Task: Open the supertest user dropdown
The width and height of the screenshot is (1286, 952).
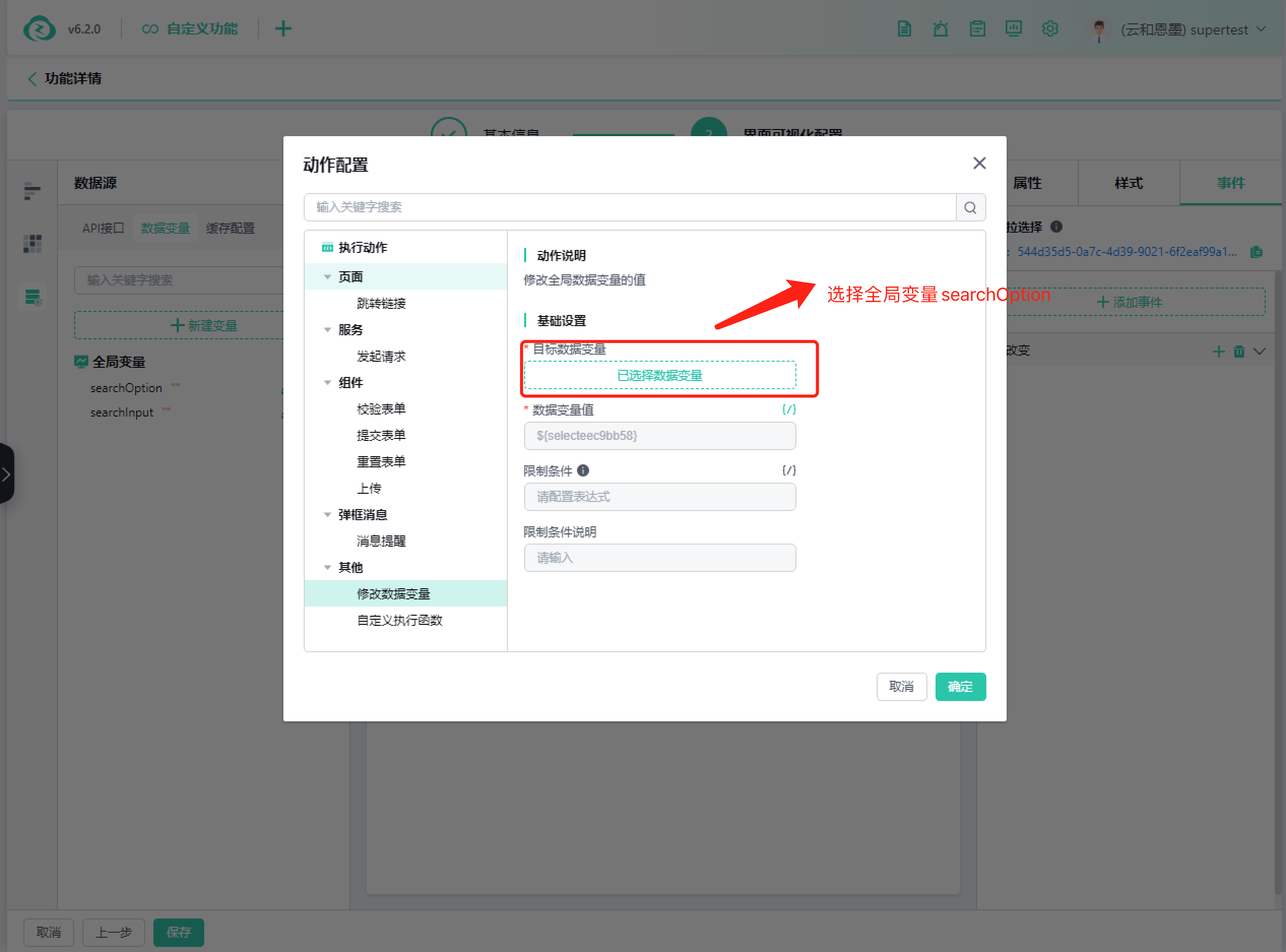Action: pos(1261,29)
